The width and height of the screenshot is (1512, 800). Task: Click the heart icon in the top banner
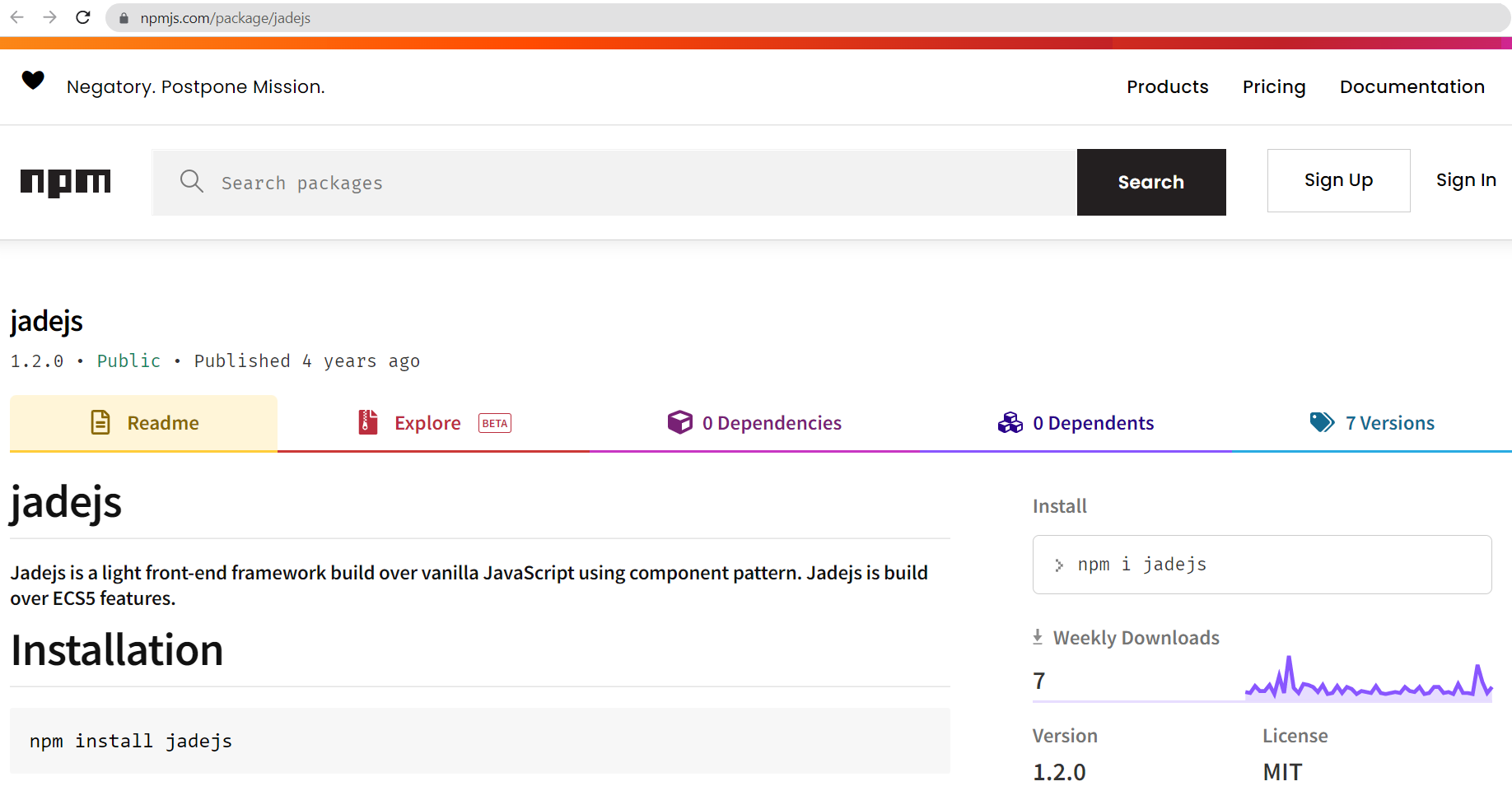point(33,81)
